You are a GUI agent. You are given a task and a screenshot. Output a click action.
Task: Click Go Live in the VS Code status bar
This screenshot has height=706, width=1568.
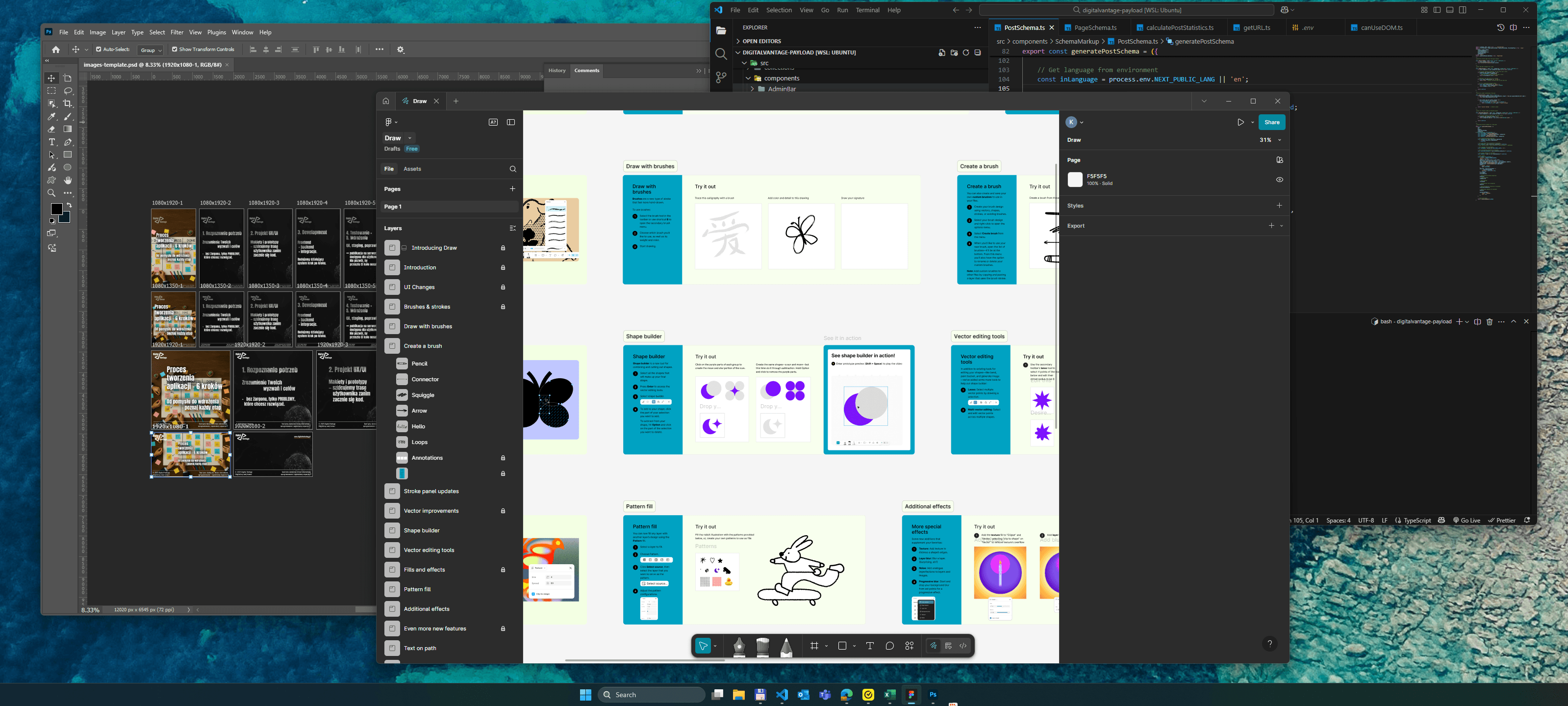(1467, 520)
